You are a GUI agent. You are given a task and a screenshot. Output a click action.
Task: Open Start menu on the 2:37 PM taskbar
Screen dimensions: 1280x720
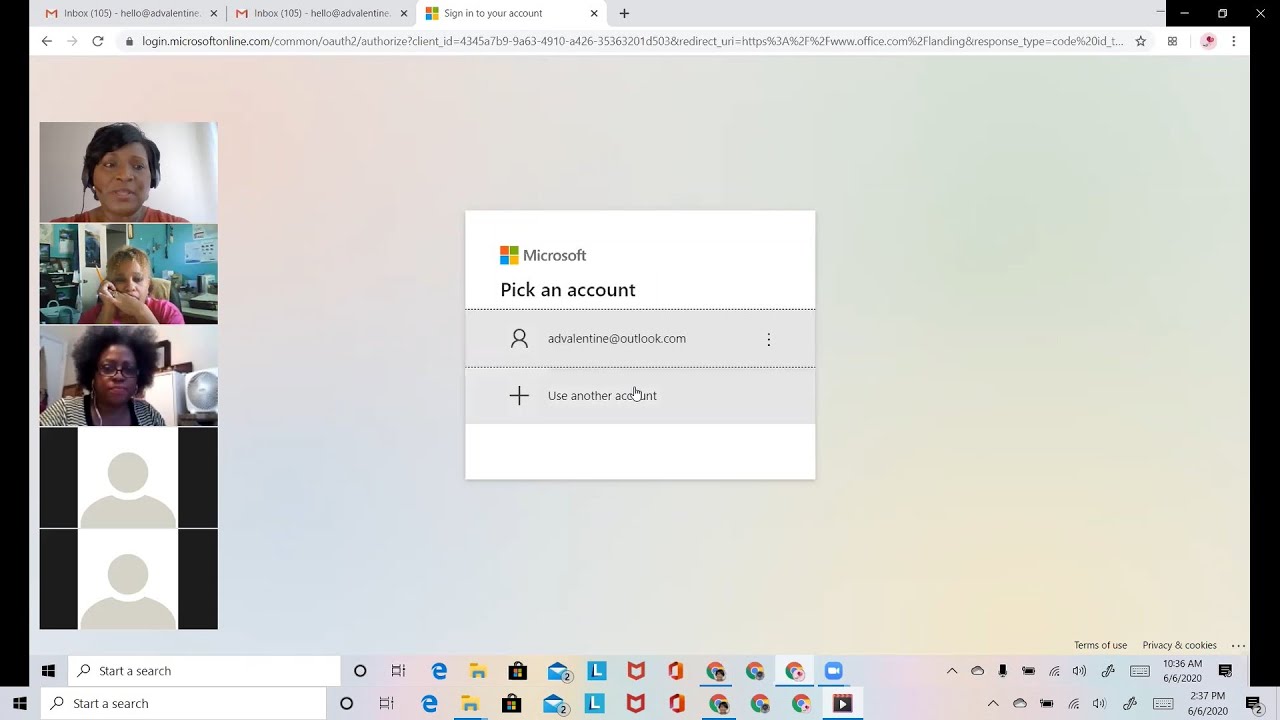20,704
